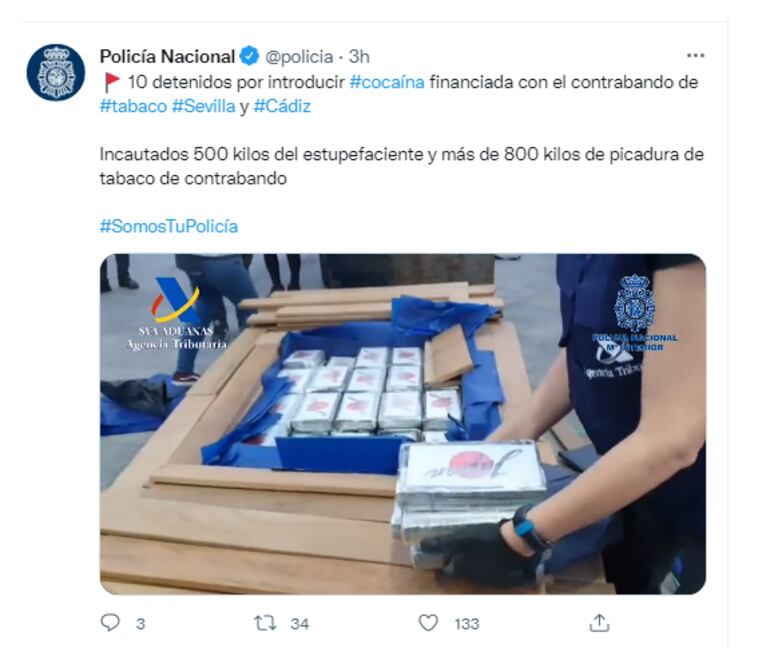Viewport: 770px width, 668px height.
Task: Click the blue verified badge icon
Action: 249,56
